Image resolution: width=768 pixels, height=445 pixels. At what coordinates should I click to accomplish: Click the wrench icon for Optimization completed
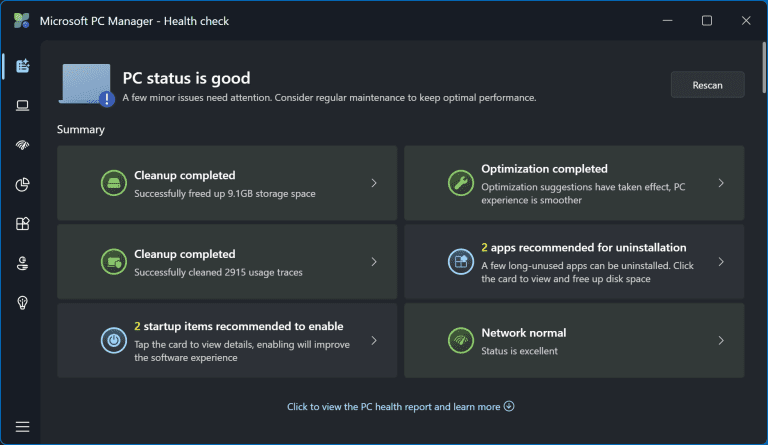pyautogui.click(x=459, y=183)
